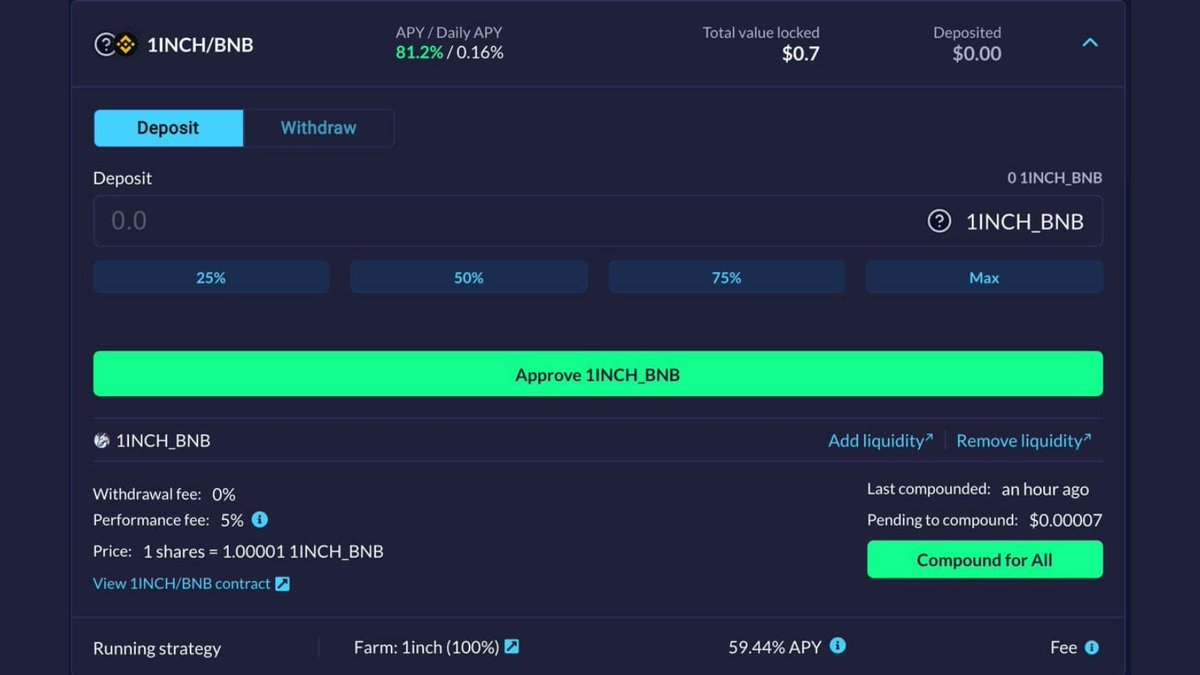Open the Add liquidity link
Image resolution: width=1200 pixels, height=675 pixels.
880,440
